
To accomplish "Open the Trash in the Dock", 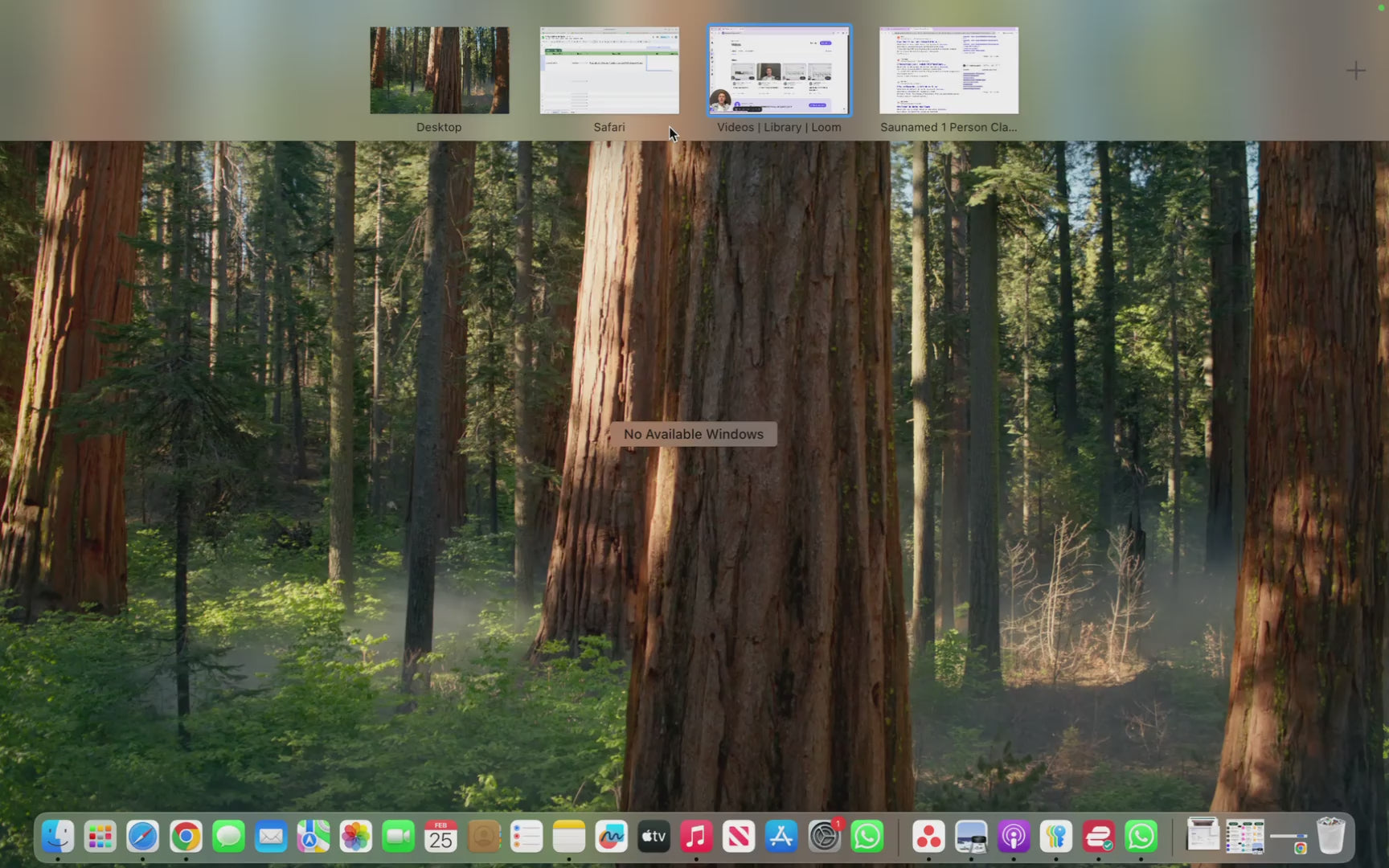I will pos(1330,836).
